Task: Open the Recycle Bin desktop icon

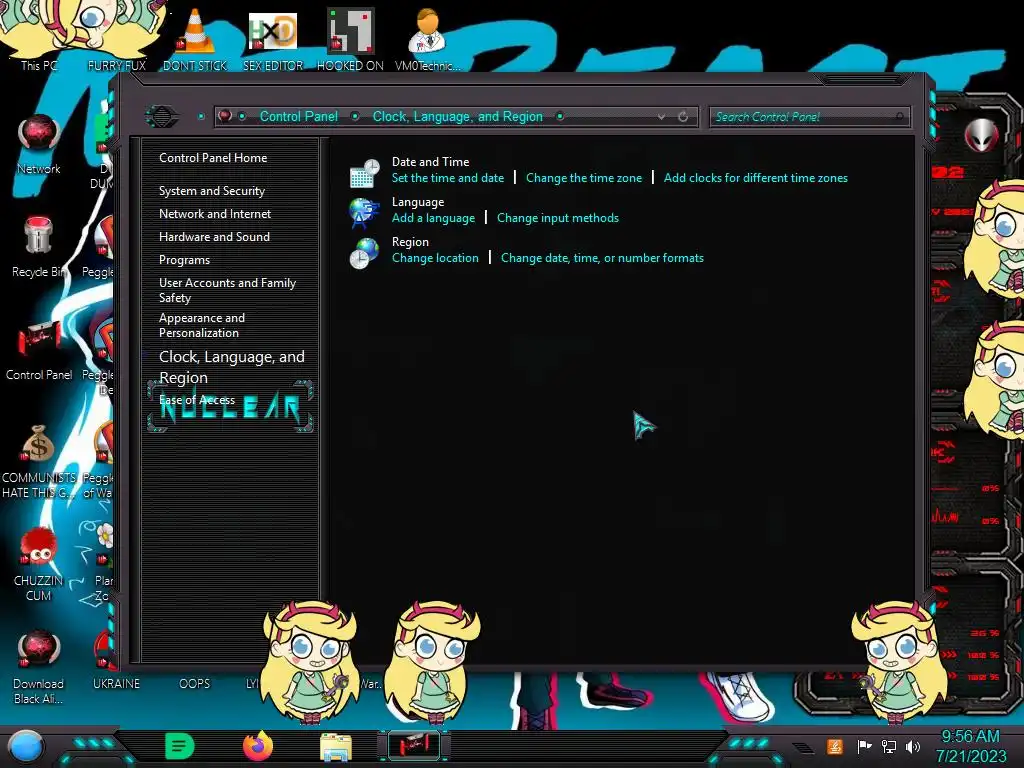Action: point(39,236)
